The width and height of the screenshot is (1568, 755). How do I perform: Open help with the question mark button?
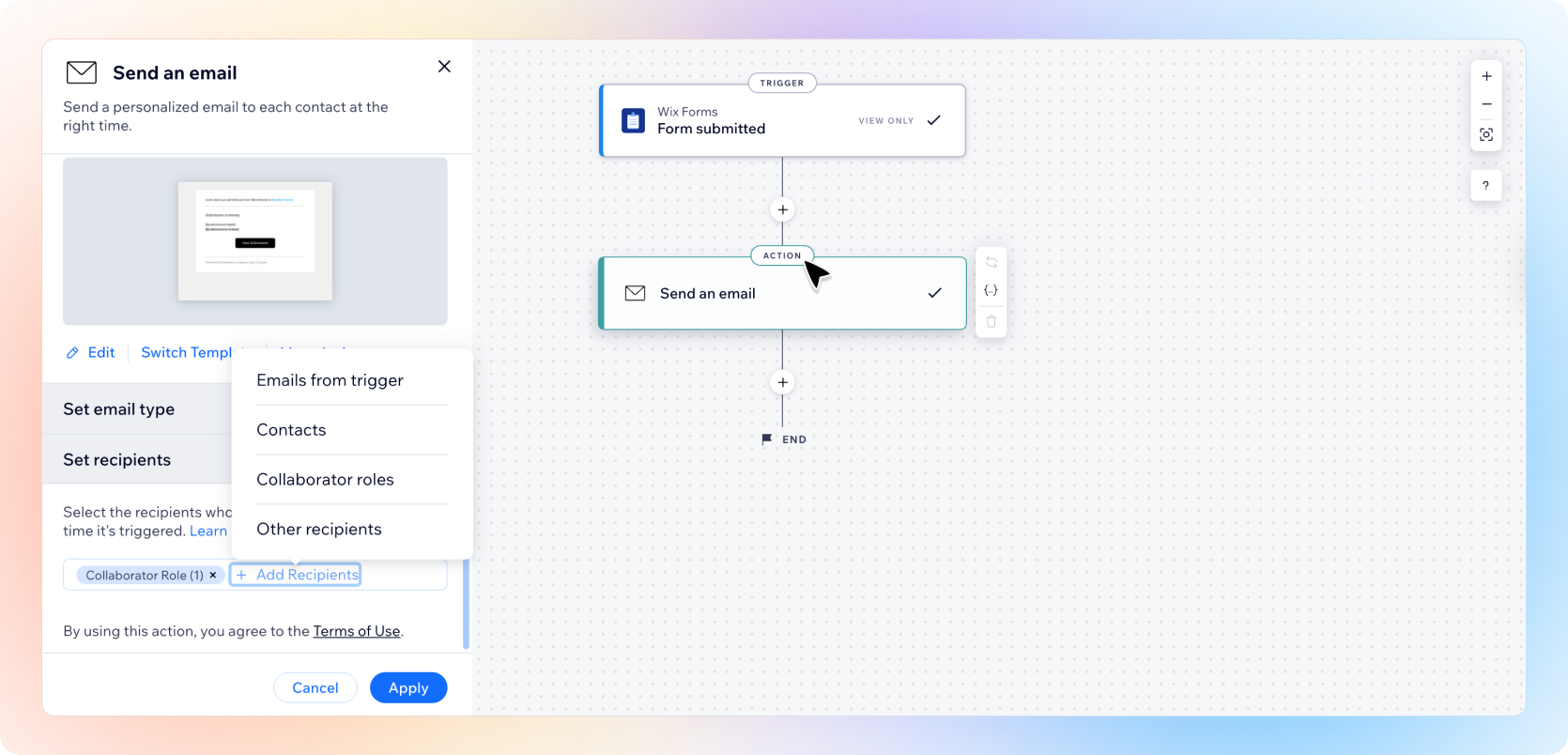tap(1485, 186)
